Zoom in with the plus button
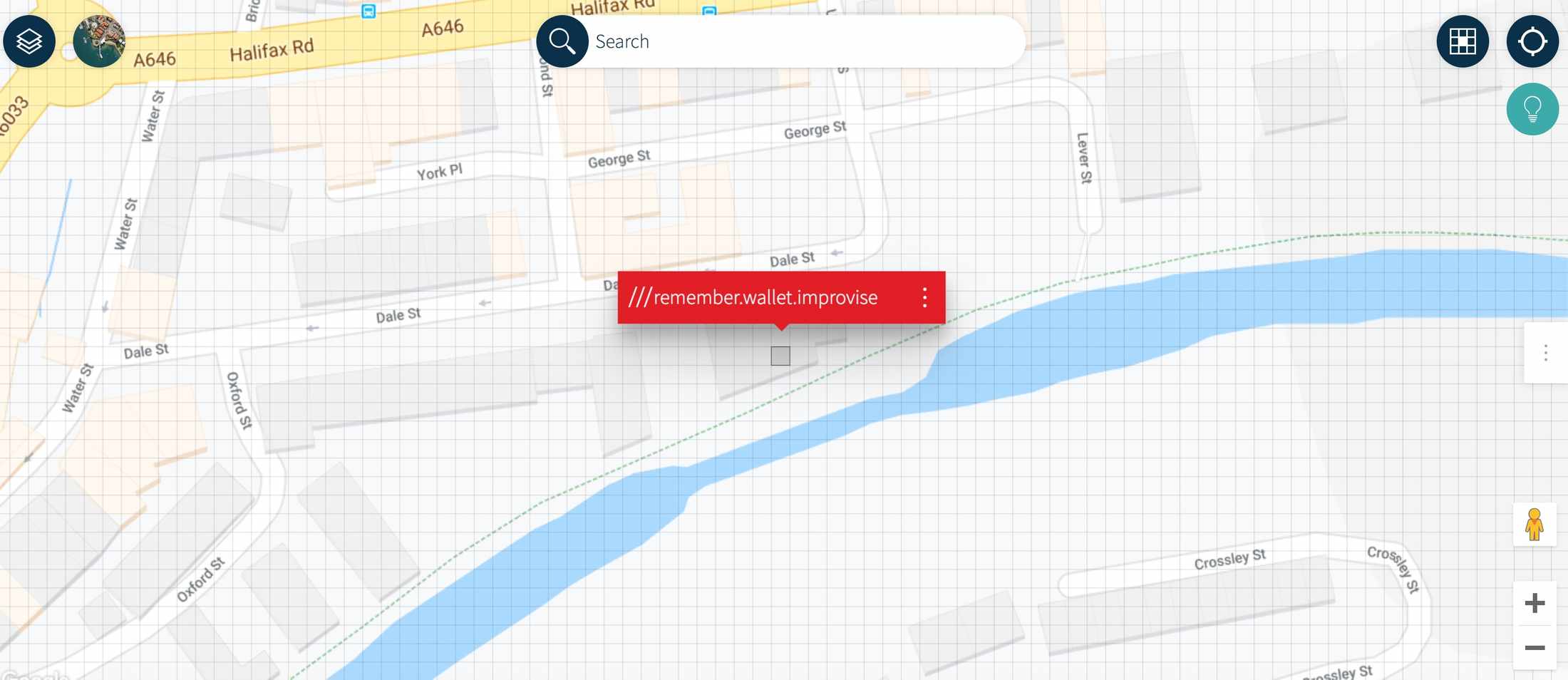 coord(1534,603)
